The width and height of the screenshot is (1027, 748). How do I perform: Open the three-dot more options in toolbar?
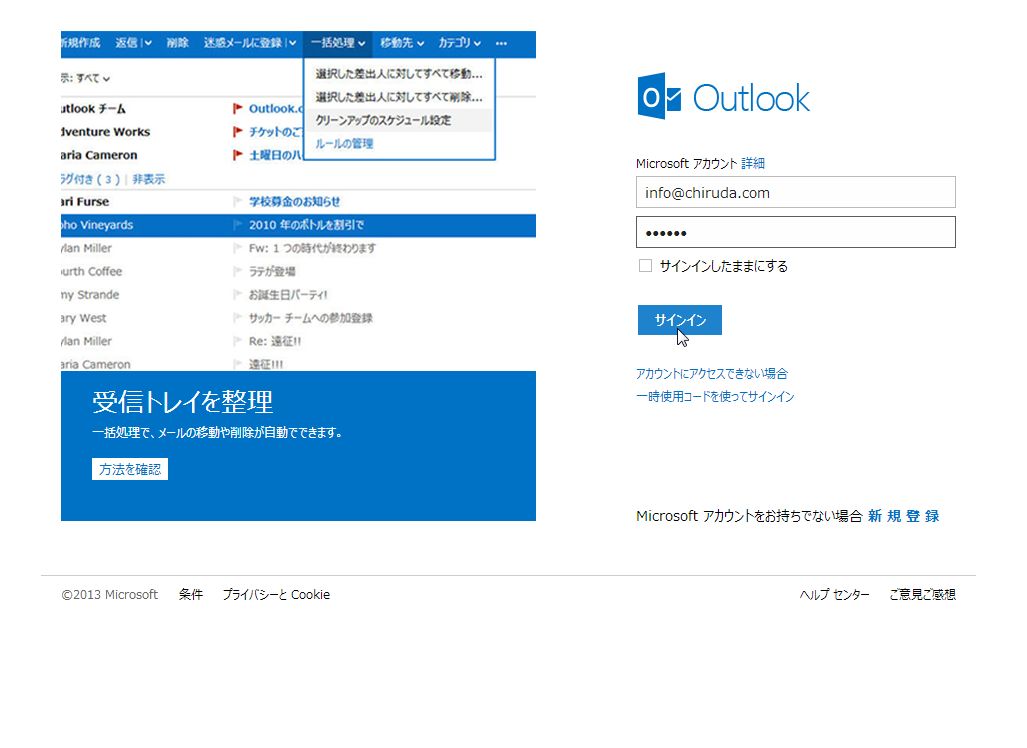(501, 43)
